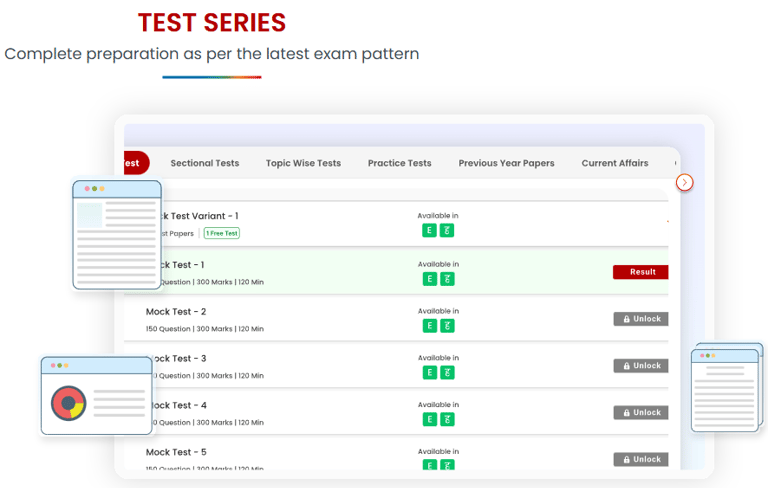
Task: Select English icon for Mock Test - 5
Action: tap(430, 464)
